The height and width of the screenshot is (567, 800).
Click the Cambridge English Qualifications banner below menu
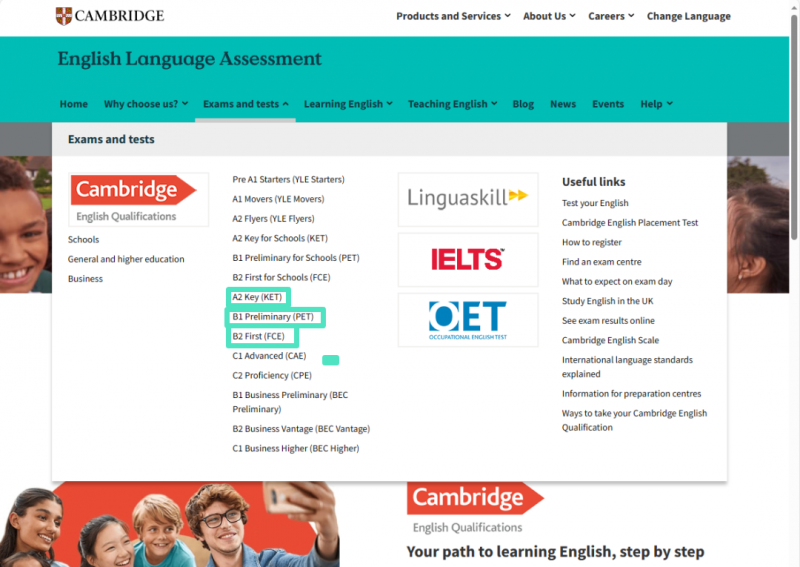[x=476, y=507]
